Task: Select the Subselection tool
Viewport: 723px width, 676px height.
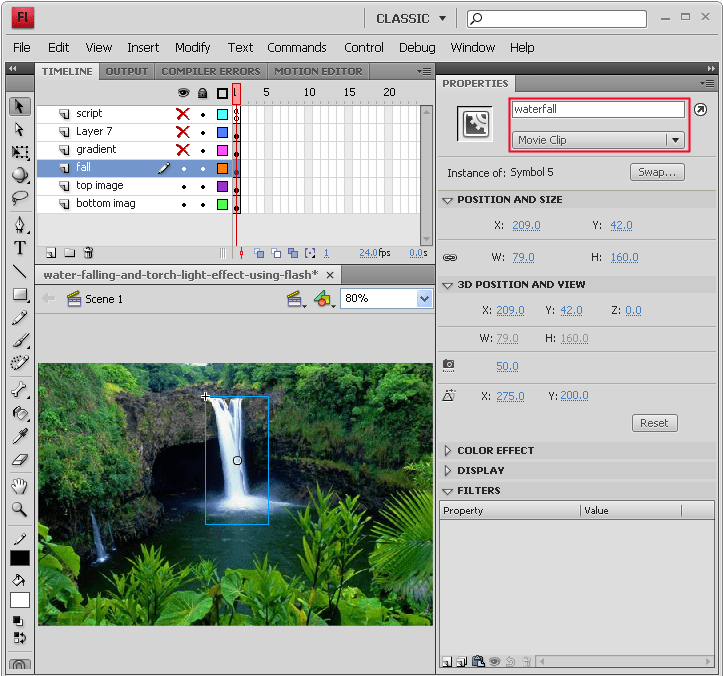Action: pyautogui.click(x=19, y=130)
